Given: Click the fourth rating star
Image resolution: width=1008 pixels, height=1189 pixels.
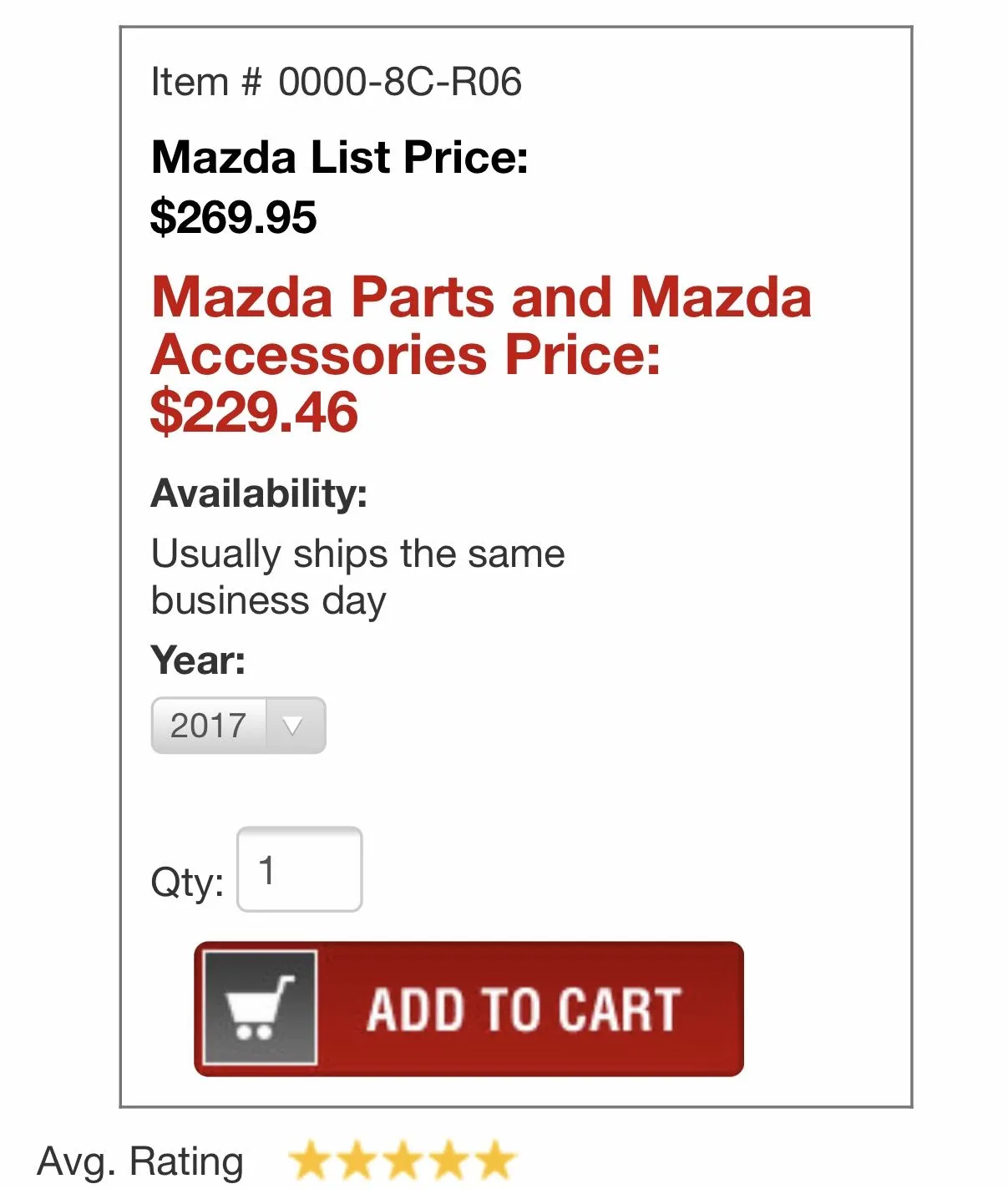Looking at the screenshot, I should click(449, 1161).
